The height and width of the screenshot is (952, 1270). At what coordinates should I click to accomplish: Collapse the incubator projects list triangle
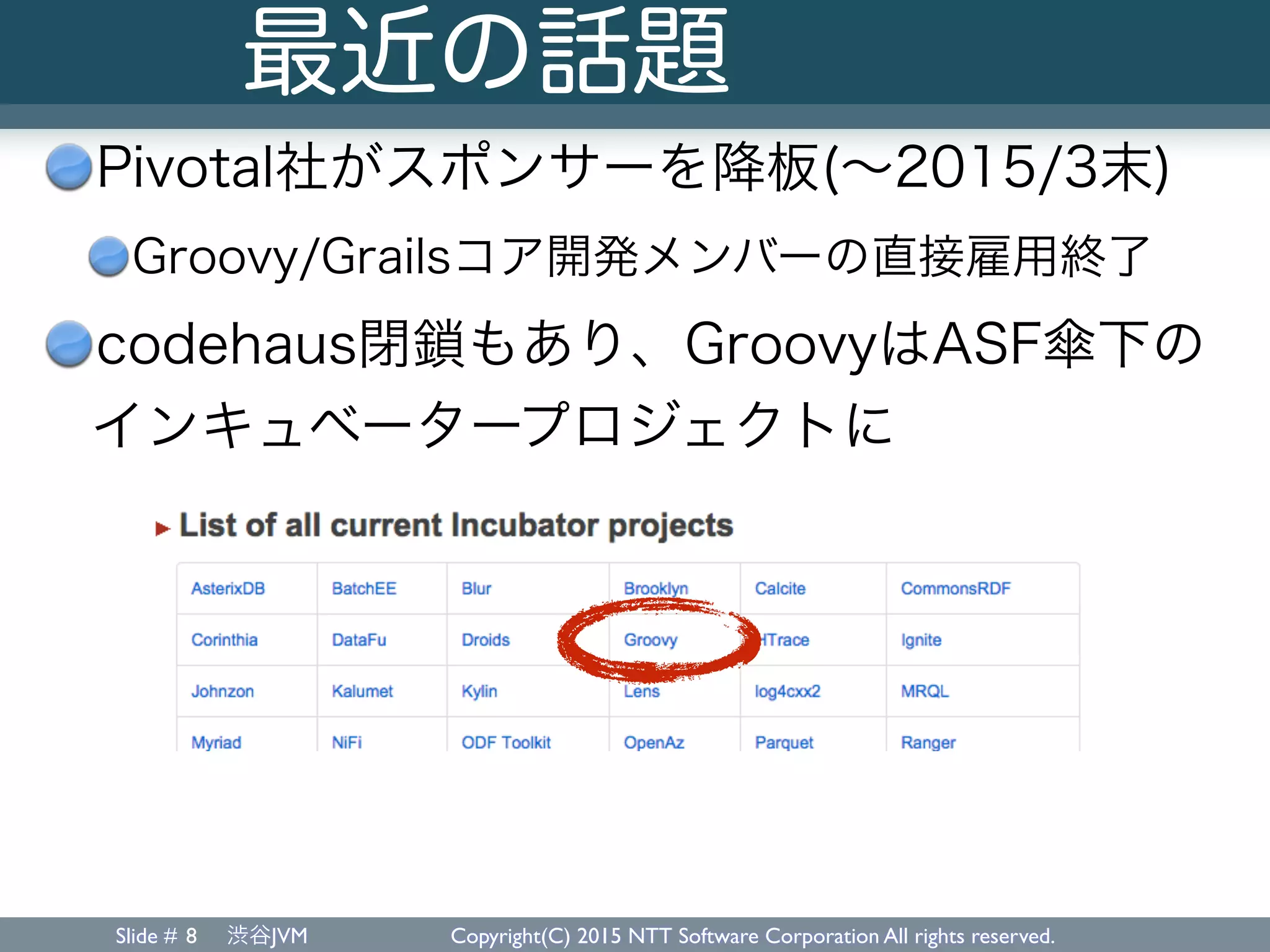point(162,529)
